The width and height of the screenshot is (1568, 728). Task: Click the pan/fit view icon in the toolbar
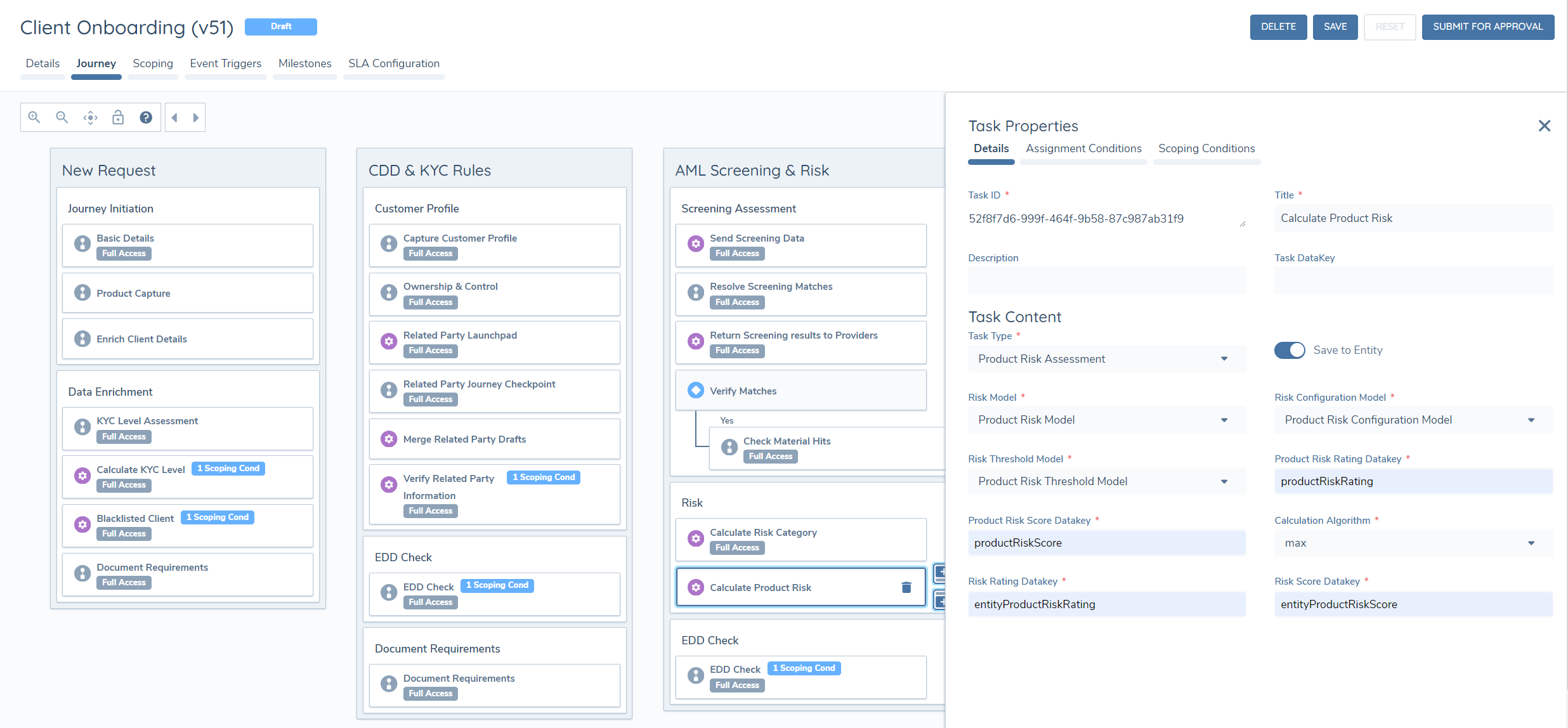[90, 117]
